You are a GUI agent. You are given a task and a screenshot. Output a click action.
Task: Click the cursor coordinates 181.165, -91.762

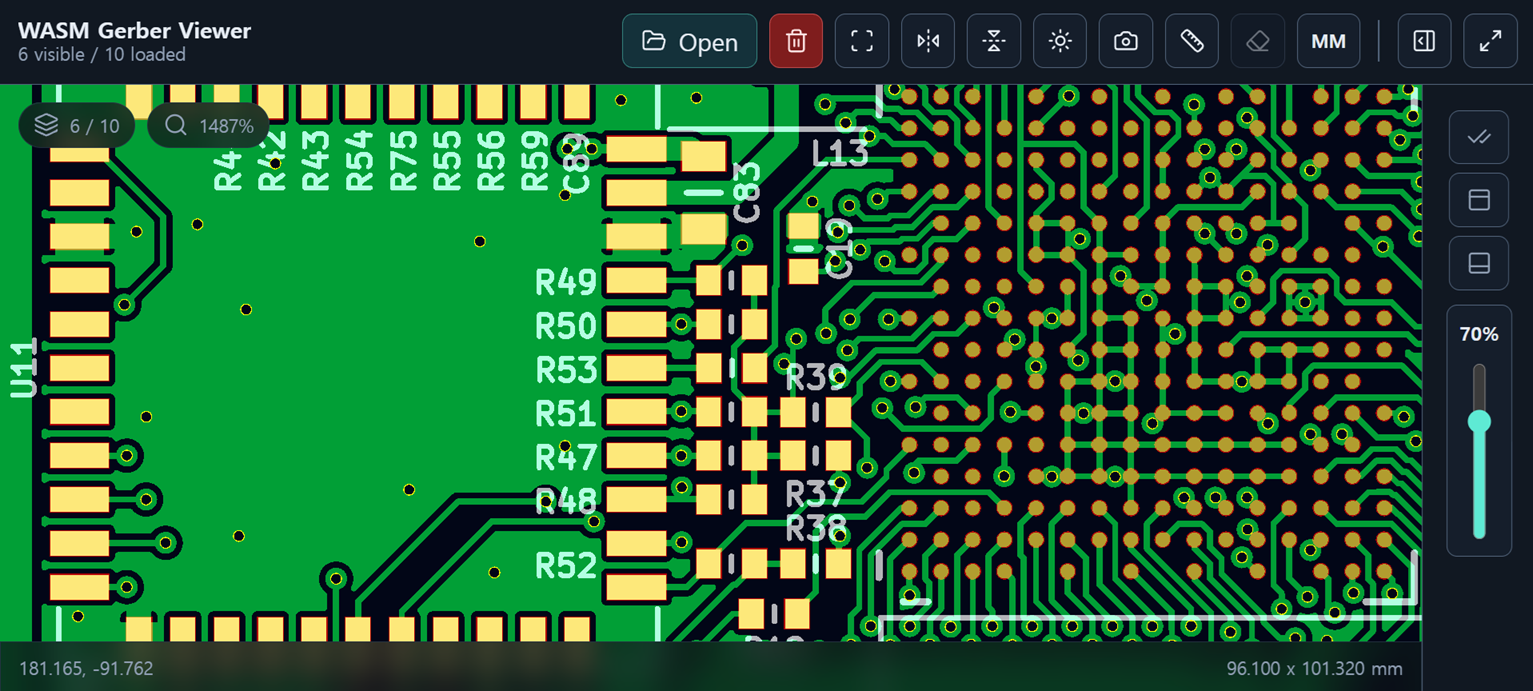(x=86, y=669)
